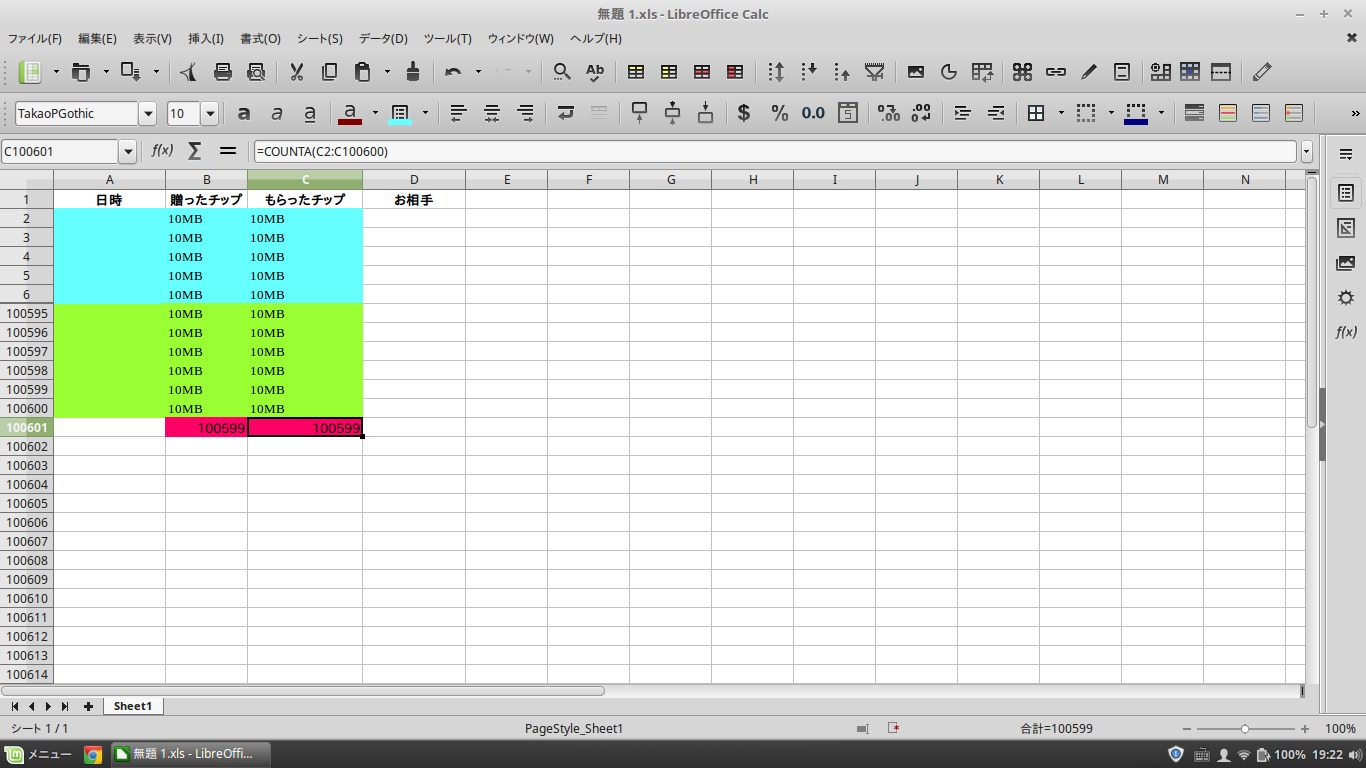Click the Print icon in the toolbar
The height and width of the screenshot is (768, 1366).
coord(223,72)
